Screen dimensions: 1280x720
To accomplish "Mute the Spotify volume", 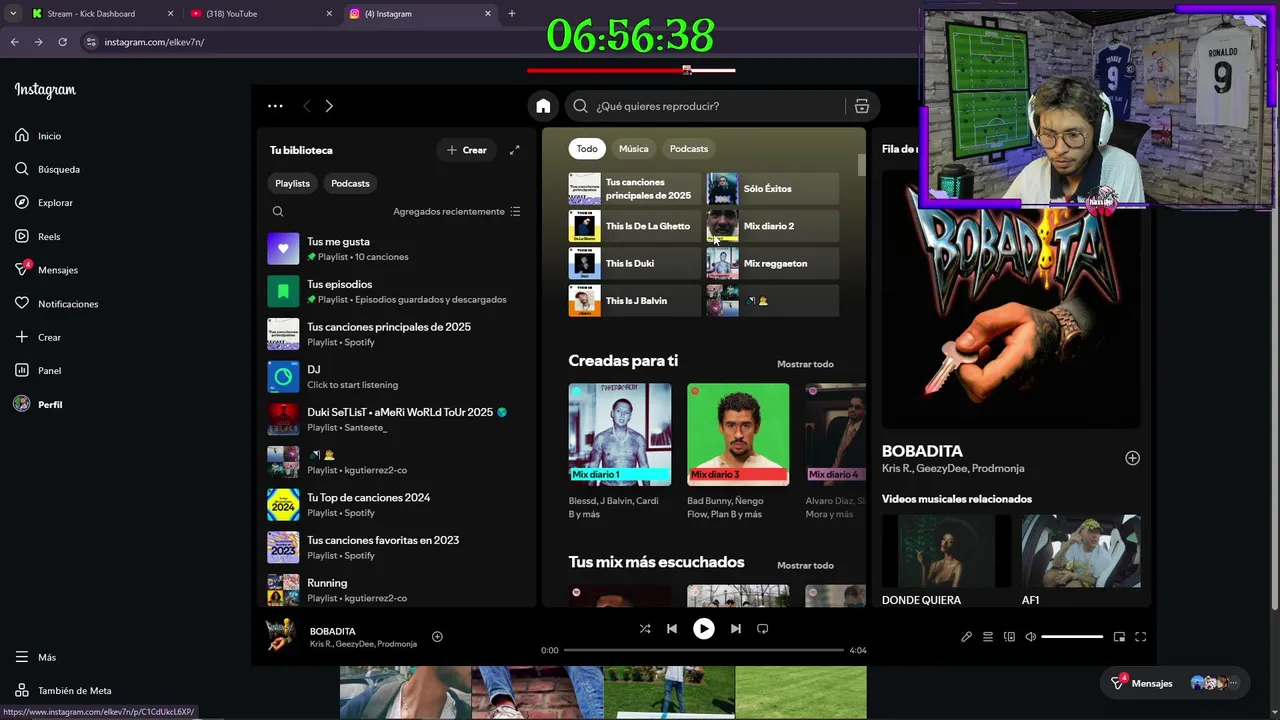I will coord(1031,637).
